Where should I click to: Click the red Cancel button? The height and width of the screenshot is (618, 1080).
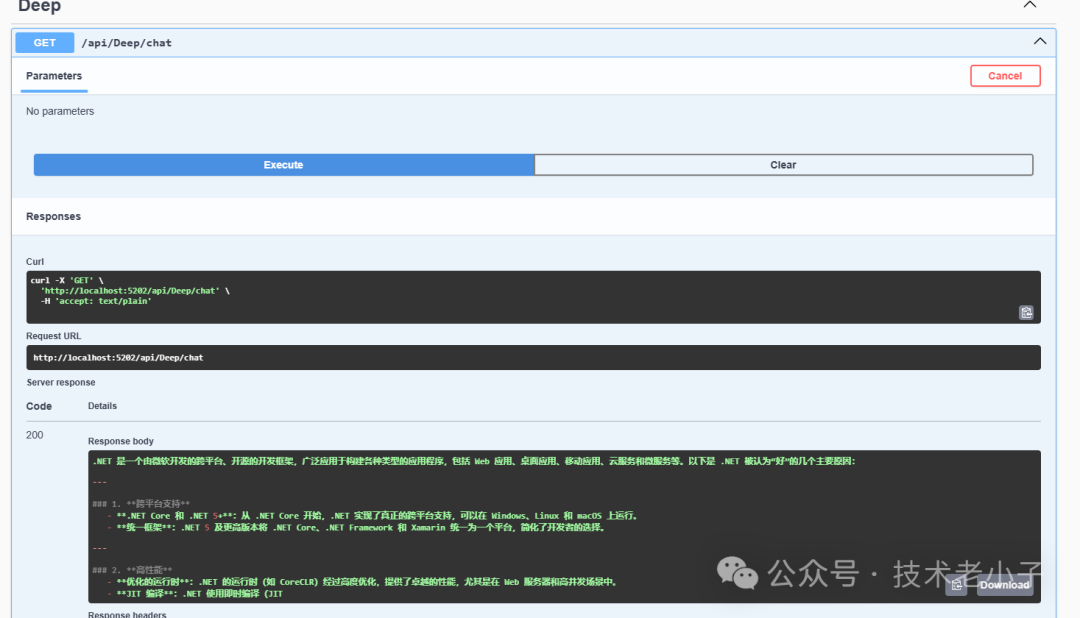1005,76
